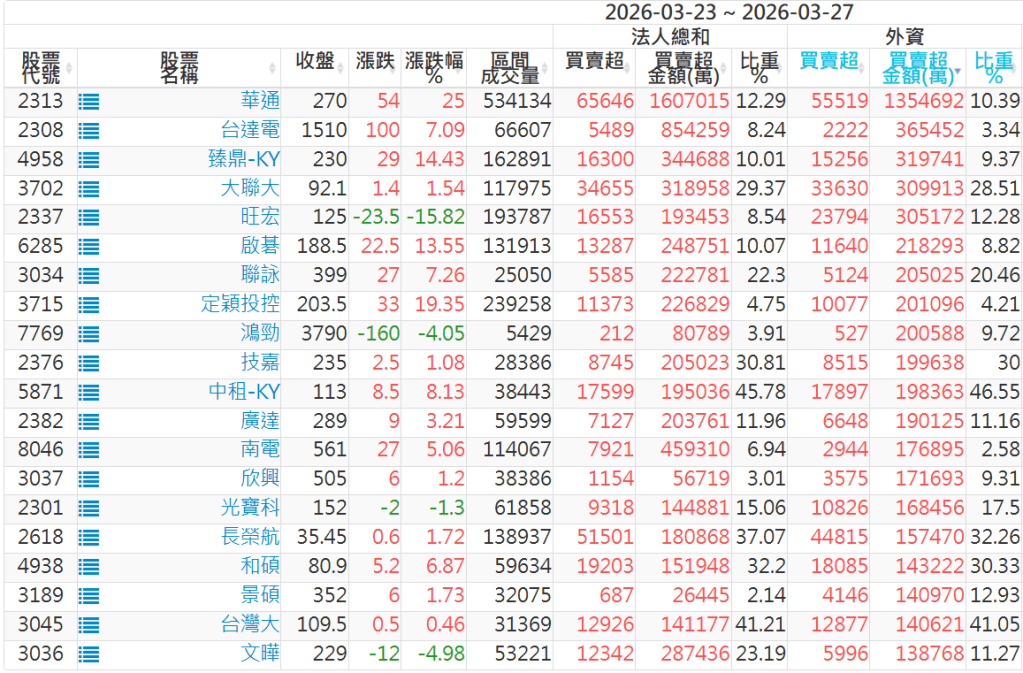Click the list icon beside 華通

pos(89,101)
